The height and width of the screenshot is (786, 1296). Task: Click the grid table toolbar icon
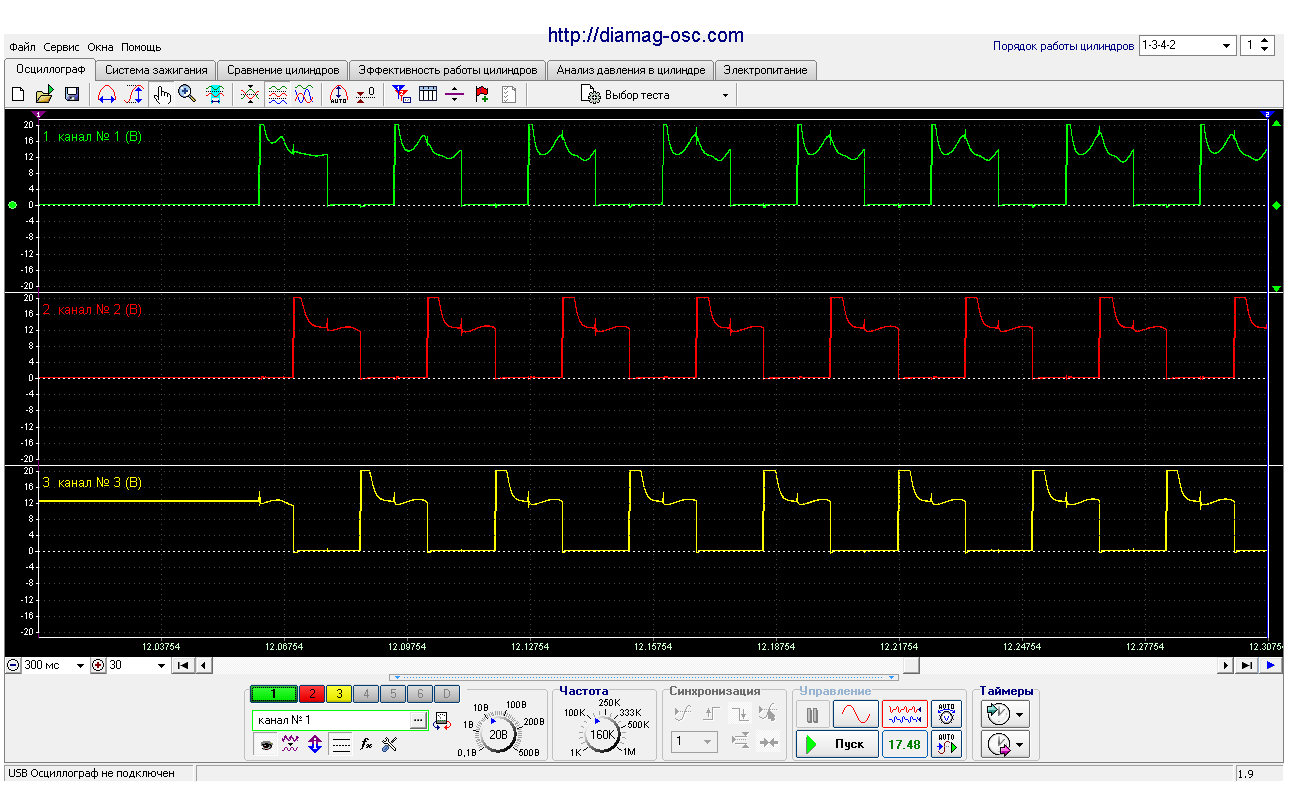pos(428,95)
